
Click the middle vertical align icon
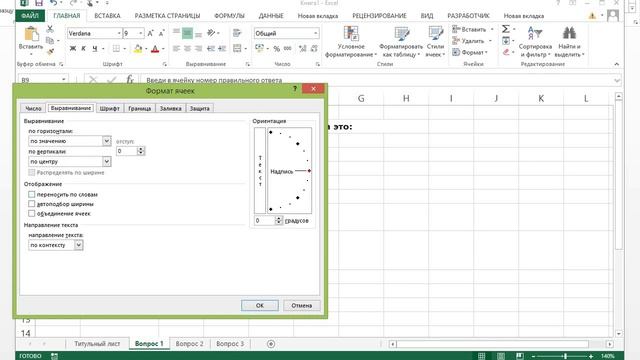click(x=187, y=33)
